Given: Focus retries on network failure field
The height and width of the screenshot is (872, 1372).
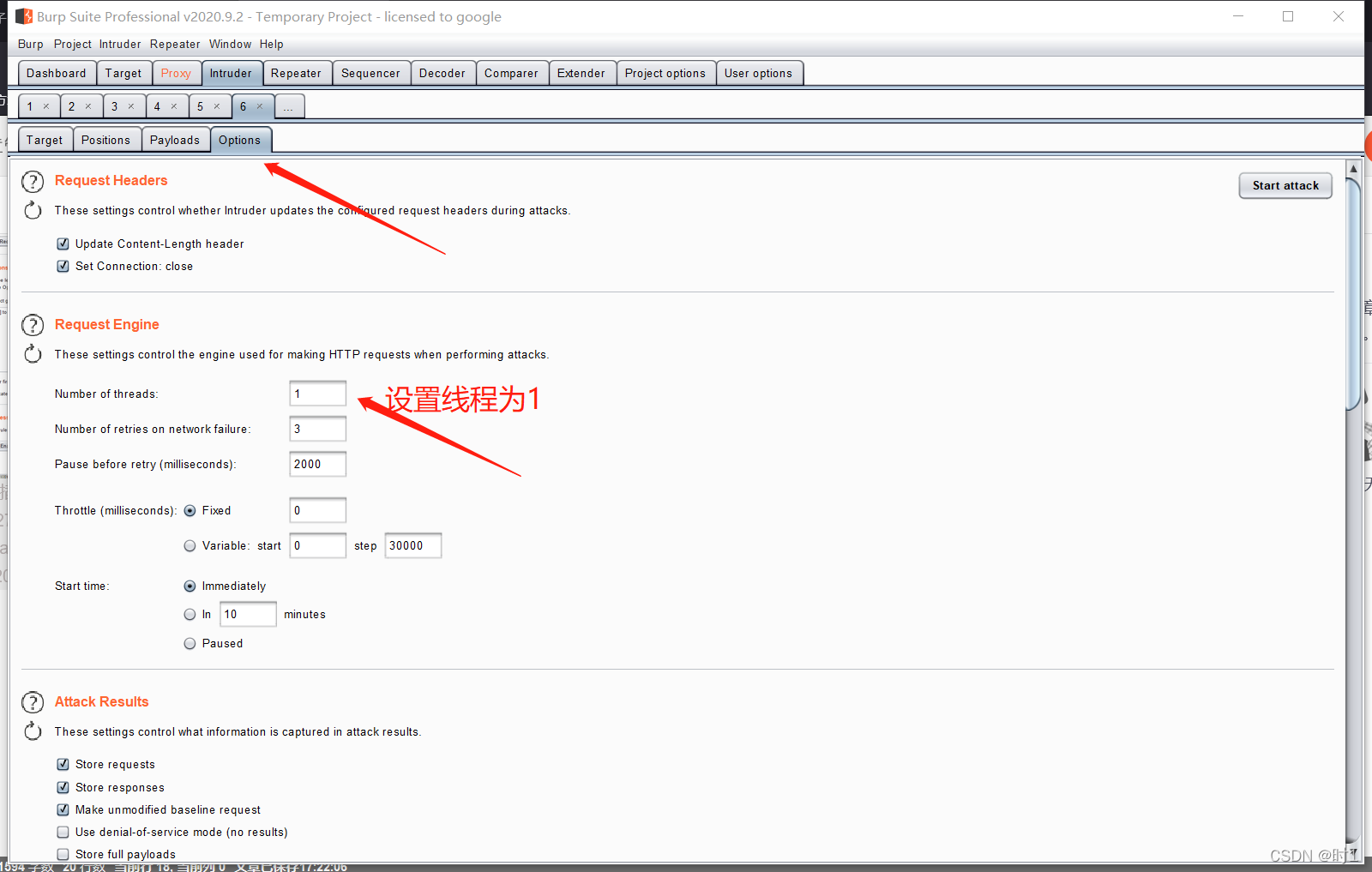Looking at the screenshot, I should pyautogui.click(x=318, y=429).
